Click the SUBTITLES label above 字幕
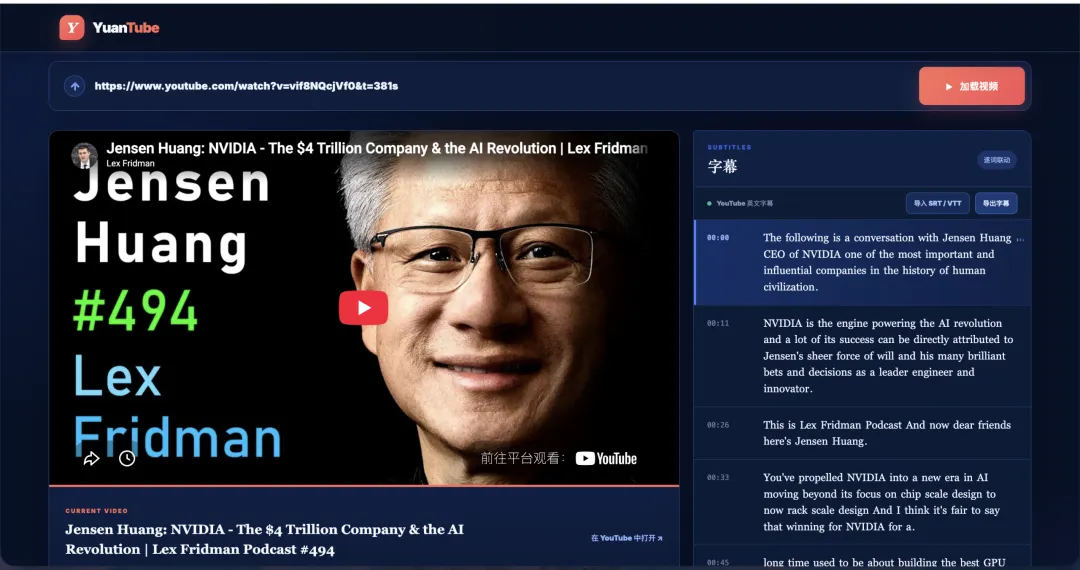 point(729,147)
